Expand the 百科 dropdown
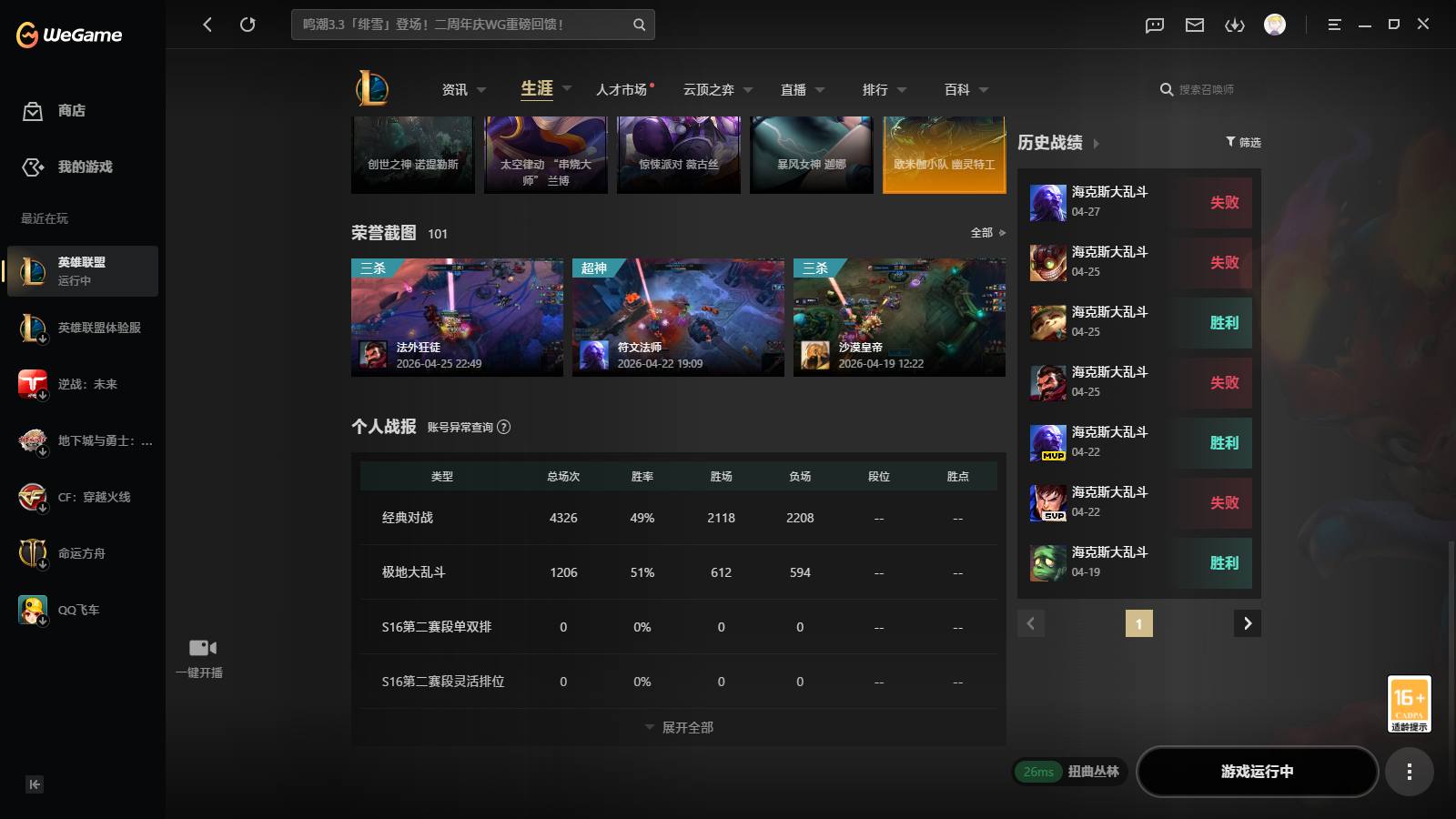This screenshot has width=1456, height=819. coord(984,90)
